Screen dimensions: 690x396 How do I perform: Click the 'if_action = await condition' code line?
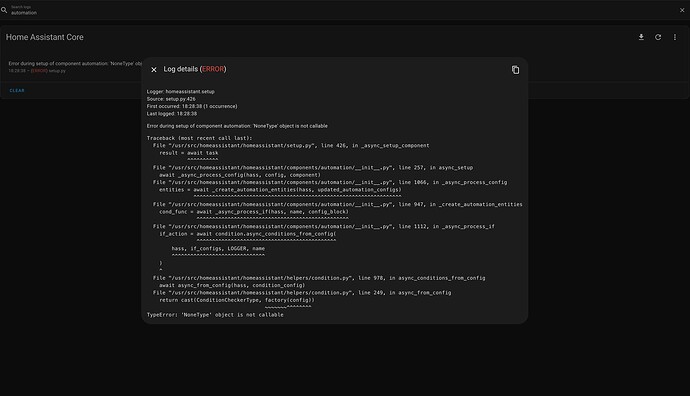coord(248,234)
